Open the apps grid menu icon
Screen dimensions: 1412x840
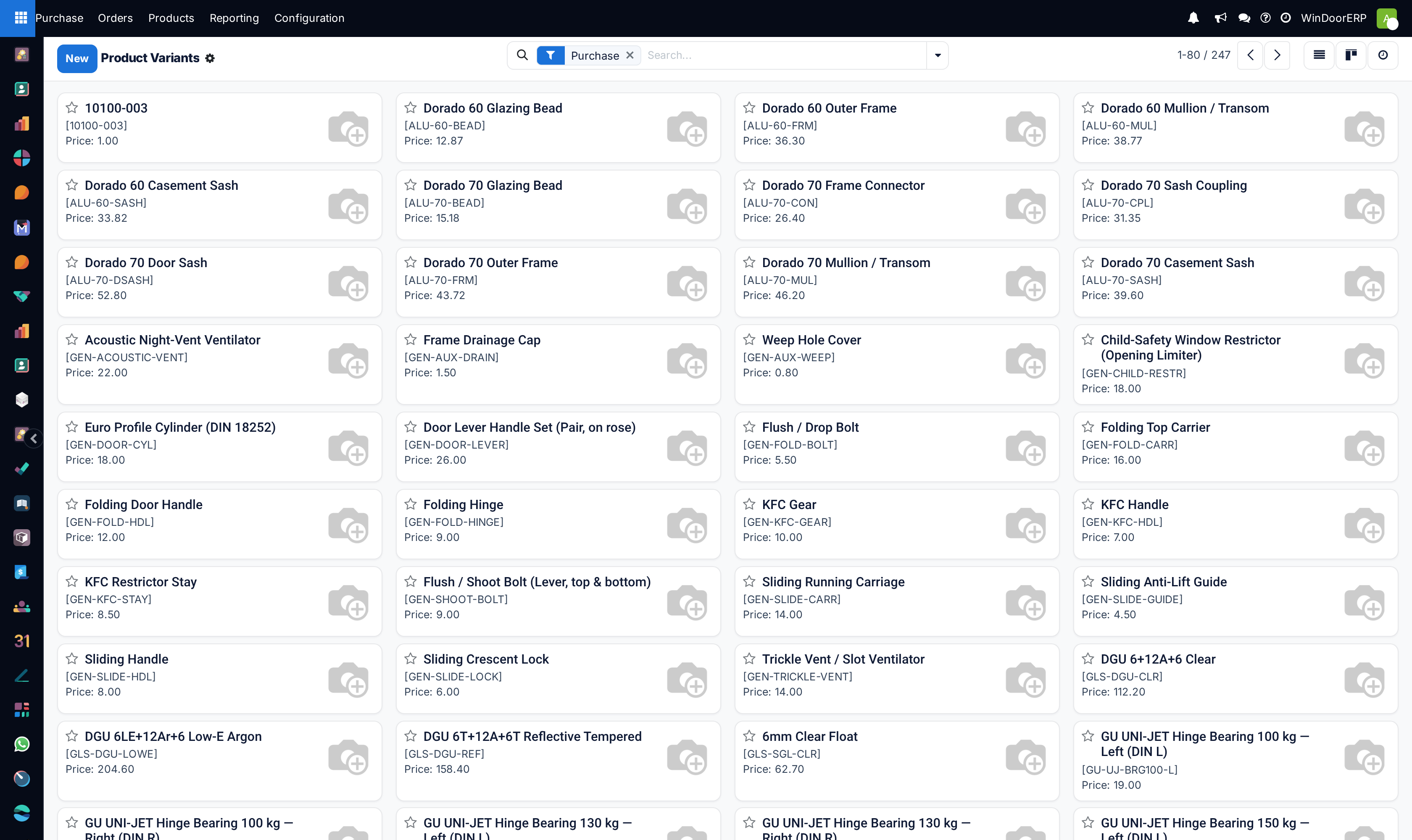21,18
